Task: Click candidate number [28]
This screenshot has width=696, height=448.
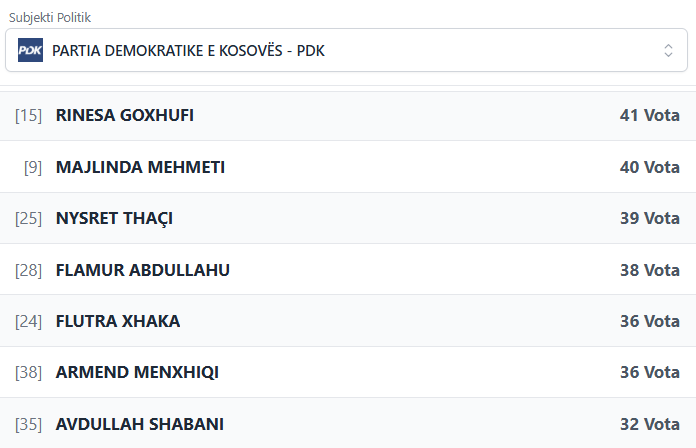Action: pyautogui.click(x=28, y=270)
